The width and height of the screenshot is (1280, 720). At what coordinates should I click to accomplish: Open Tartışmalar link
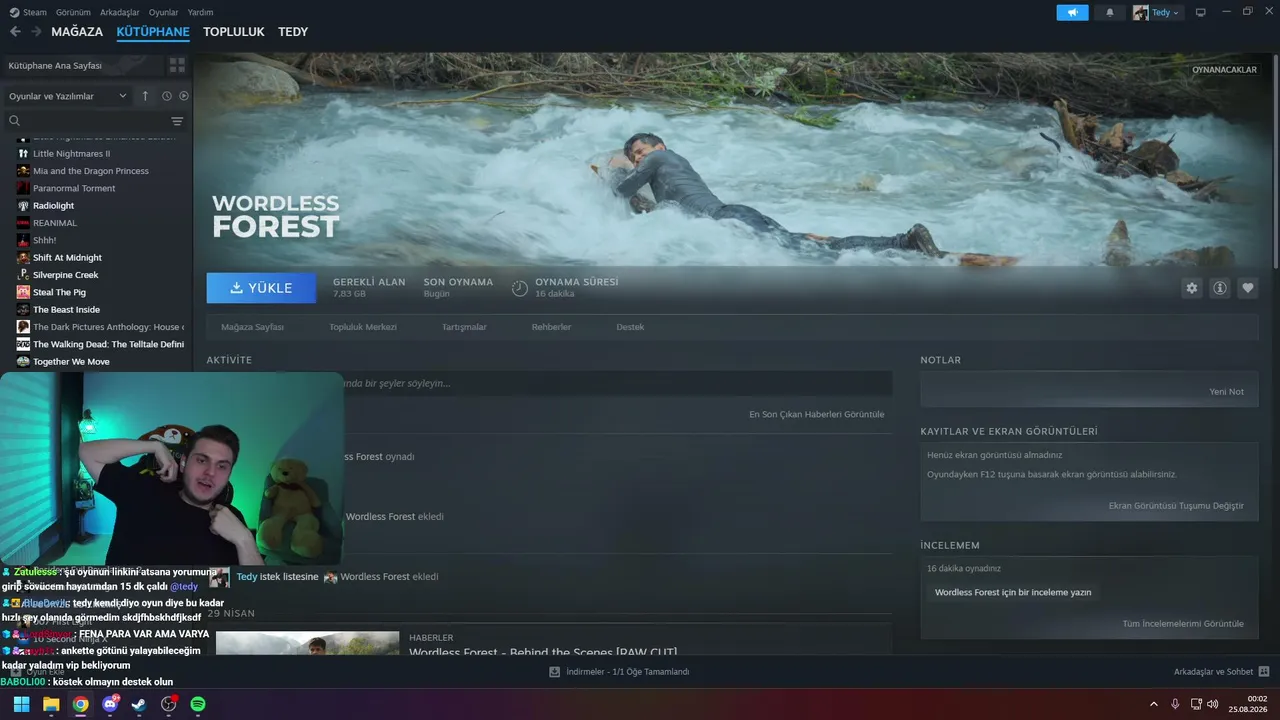464,327
